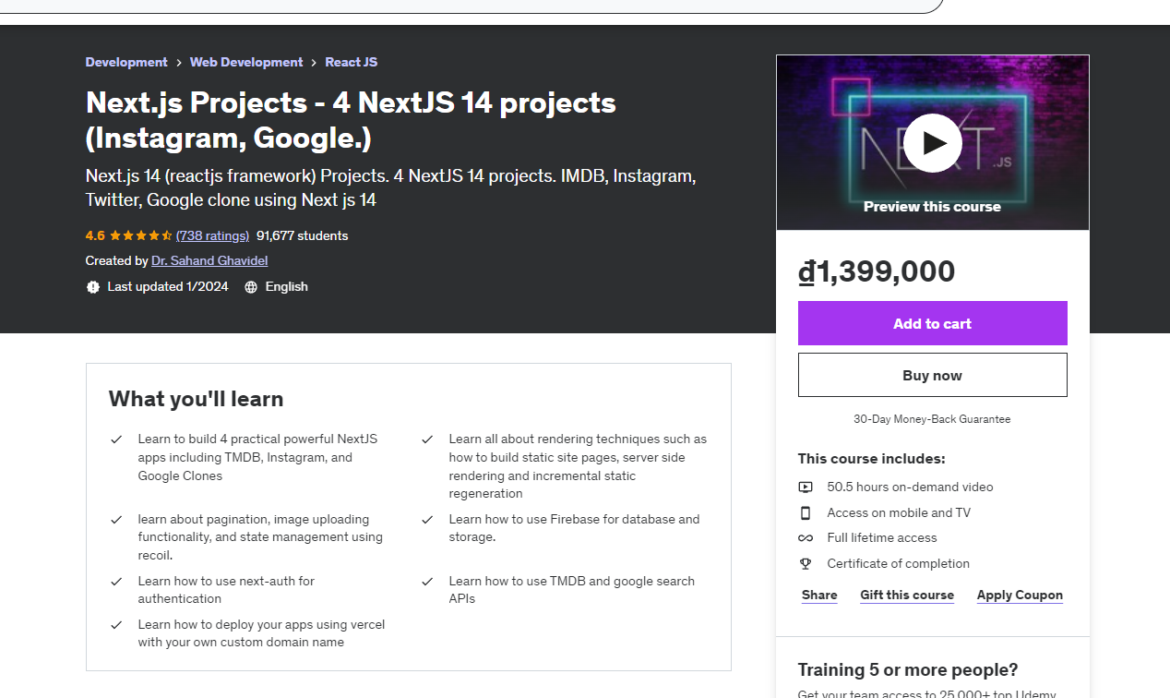Navigate to React JS breadcrumb
The width and height of the screenshot is (1170, 698).
(x=351, y=61)
